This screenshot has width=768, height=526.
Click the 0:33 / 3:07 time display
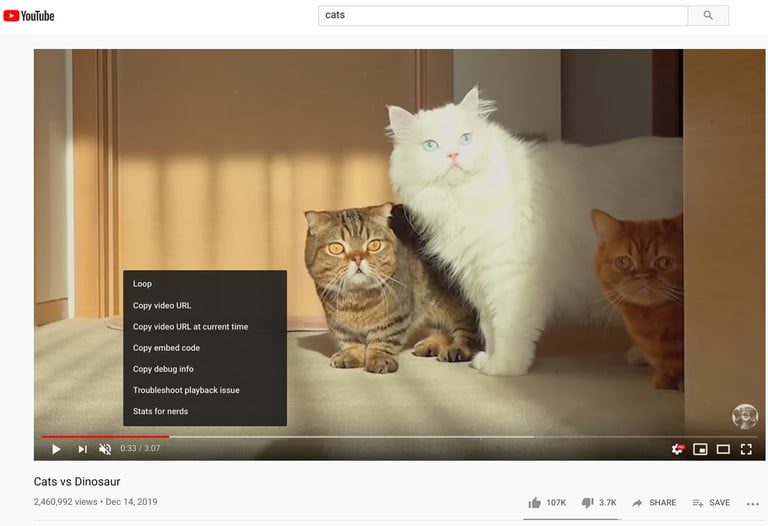pyautogui.click(x=140, y=448)
